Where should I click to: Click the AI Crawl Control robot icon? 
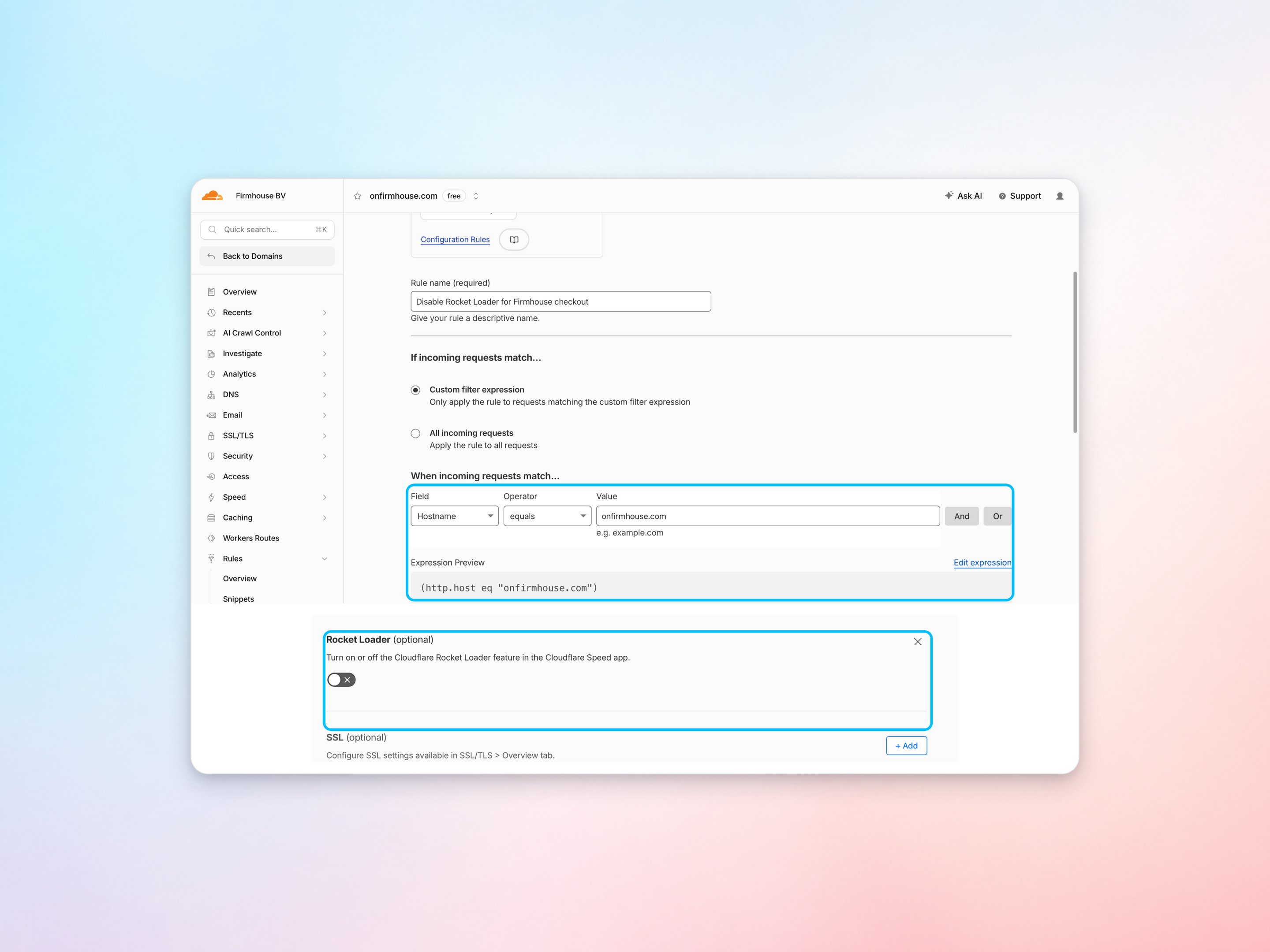point(211,333)
